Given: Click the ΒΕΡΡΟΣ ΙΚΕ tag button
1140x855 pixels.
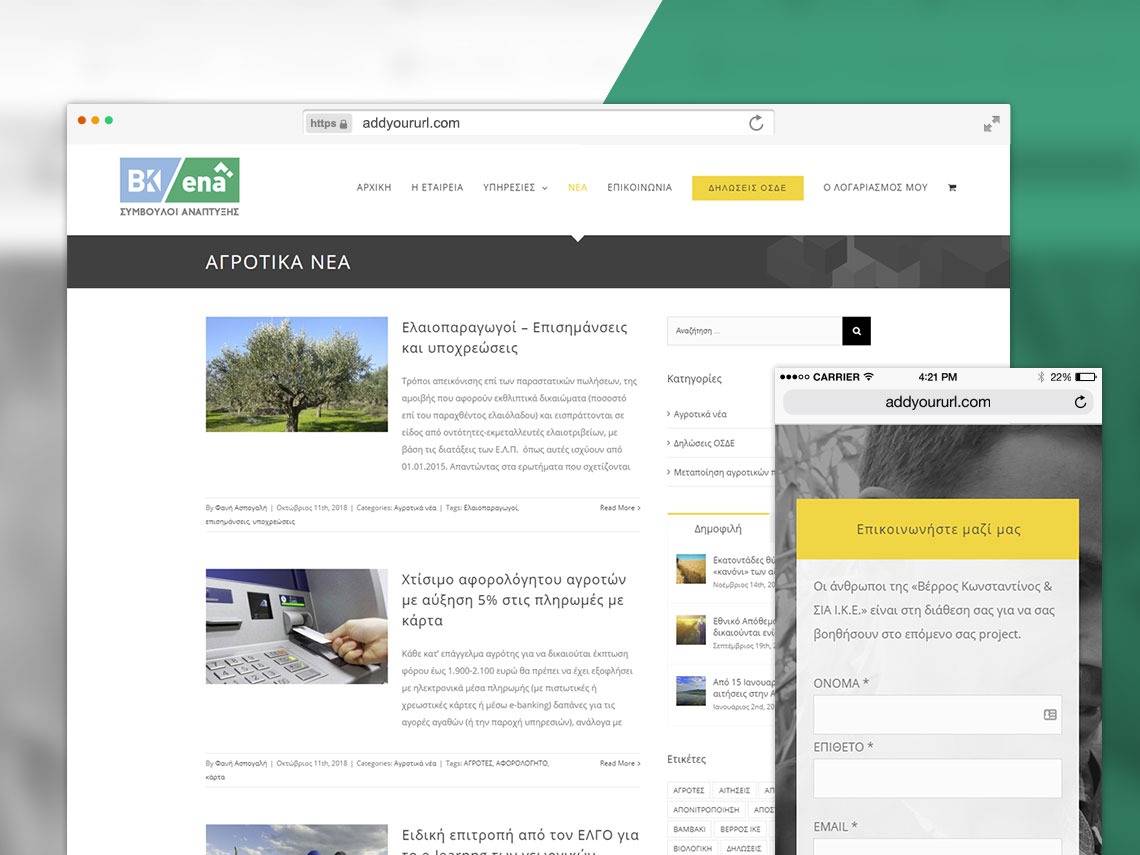Looking at the screenshot, I should [x=740, y=829].
